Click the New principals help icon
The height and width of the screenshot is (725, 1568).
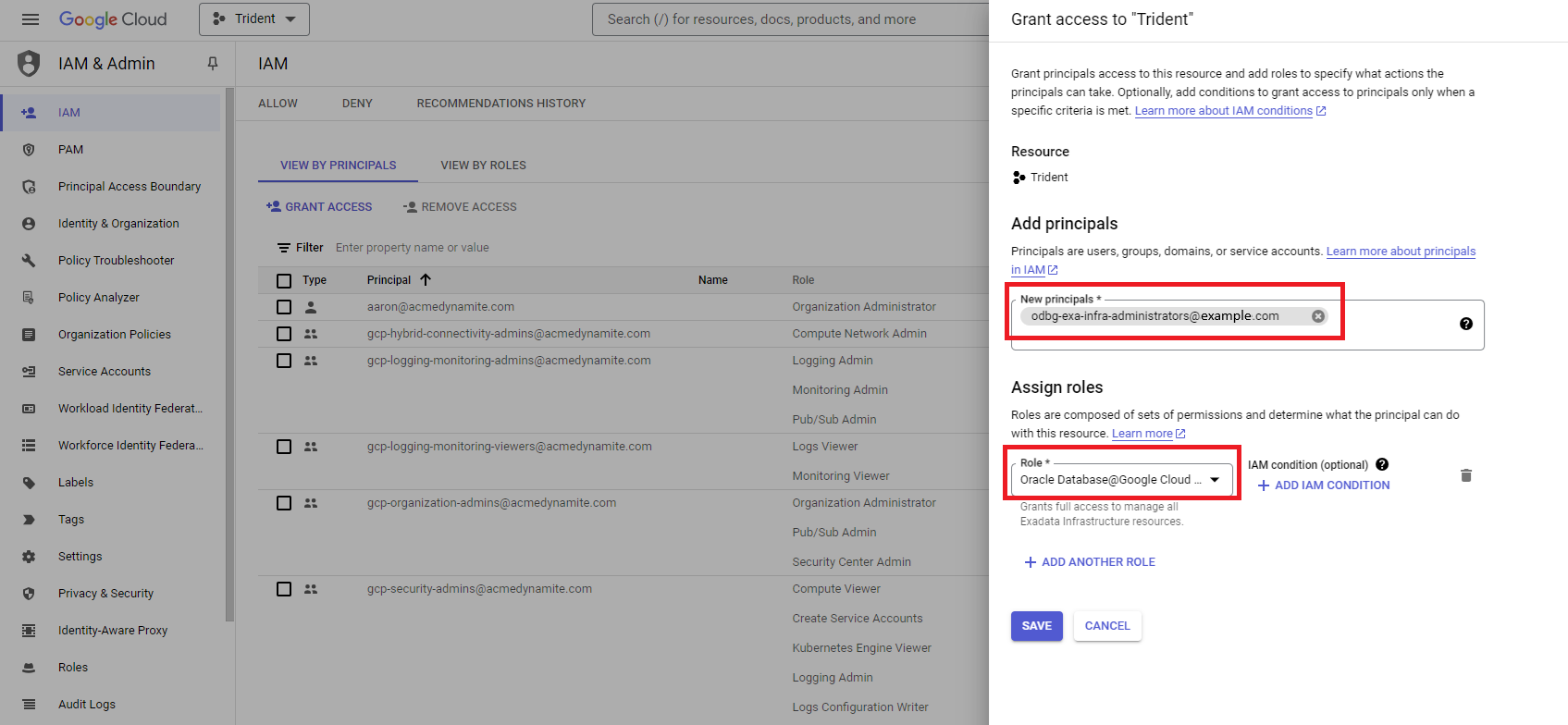coord(1466,324)
